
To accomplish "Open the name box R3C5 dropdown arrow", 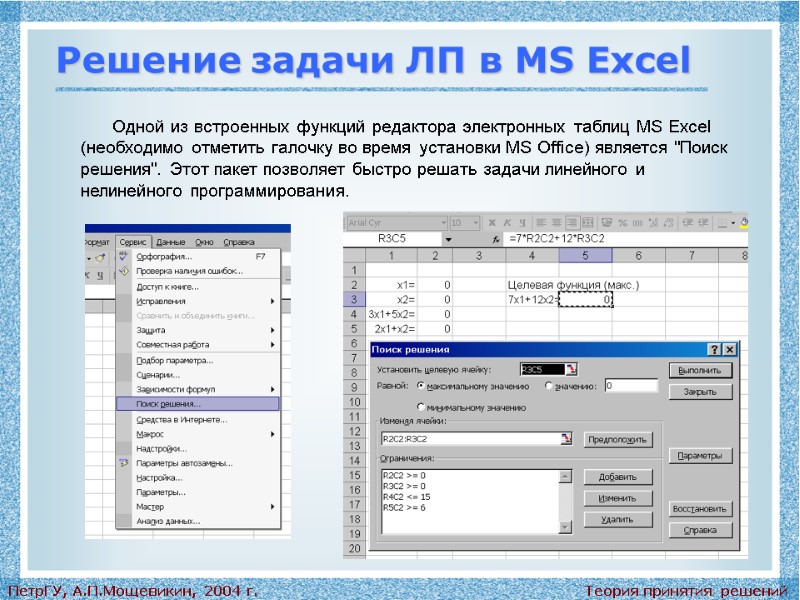I will (x=448, y=239).
